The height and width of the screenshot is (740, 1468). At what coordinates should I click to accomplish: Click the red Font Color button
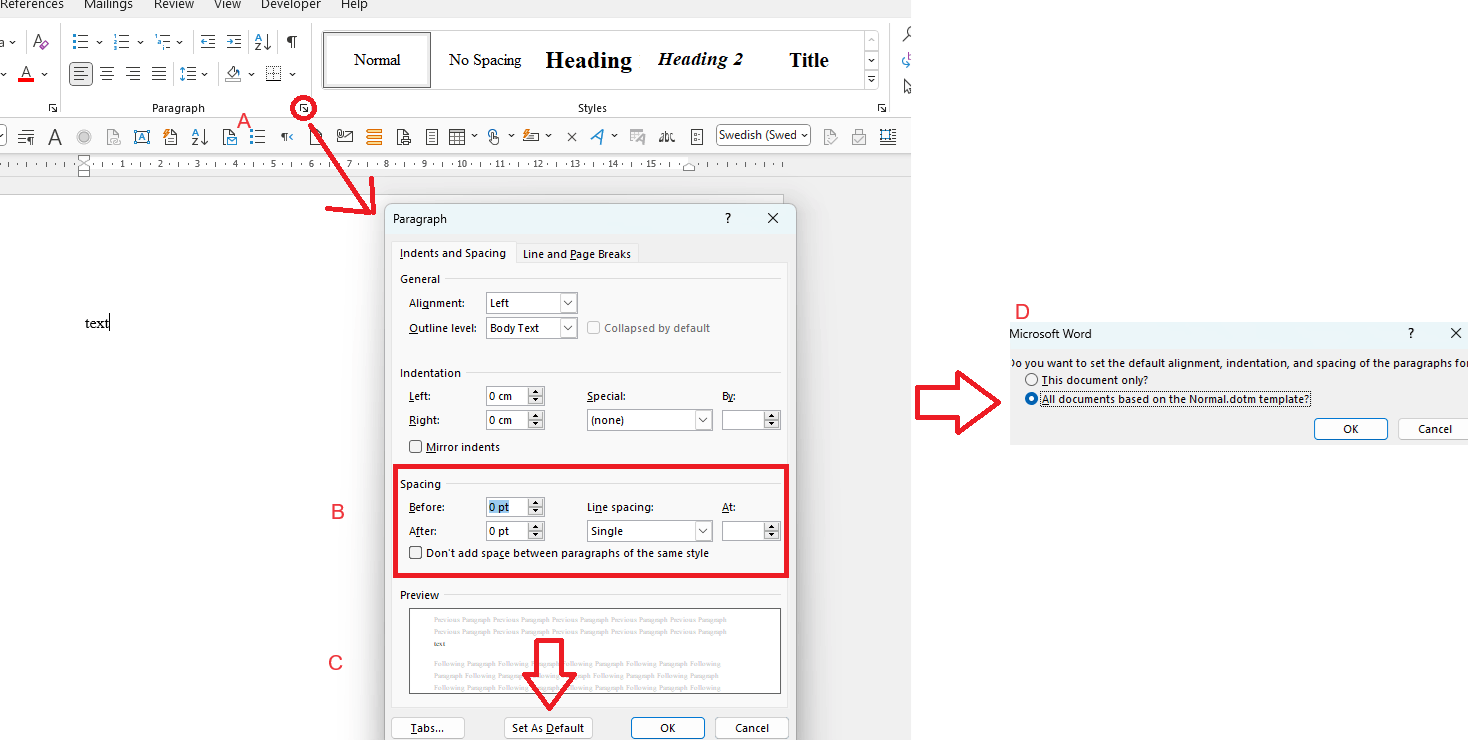tap(26, 74)
